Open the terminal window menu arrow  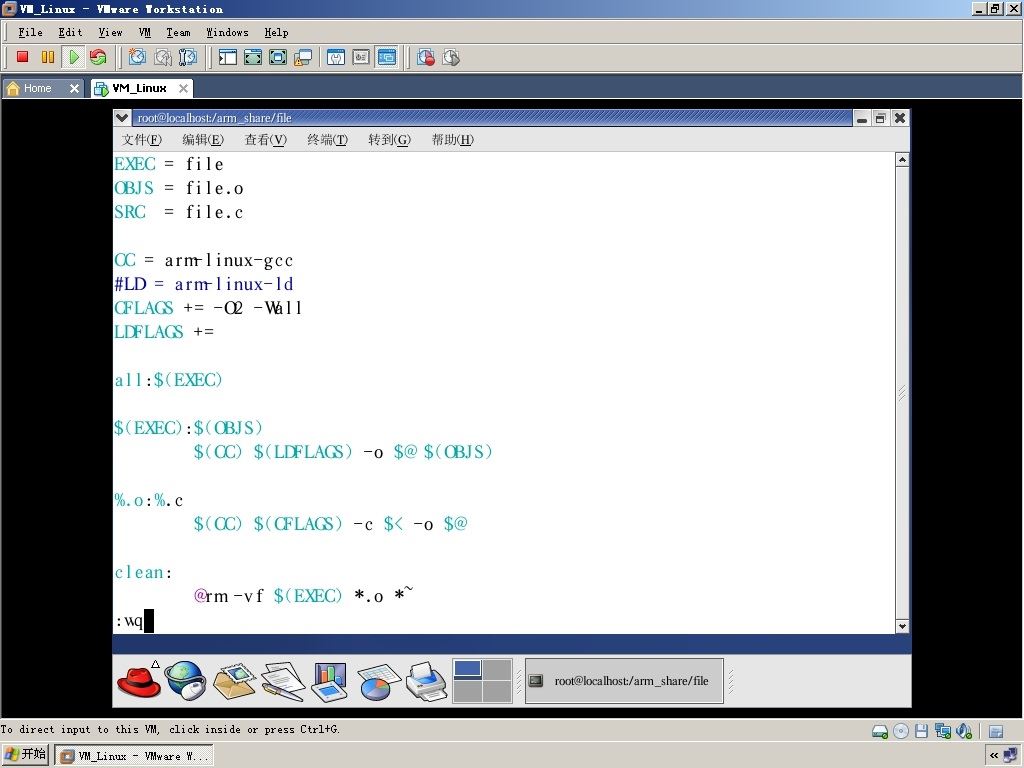click(121, 118)
